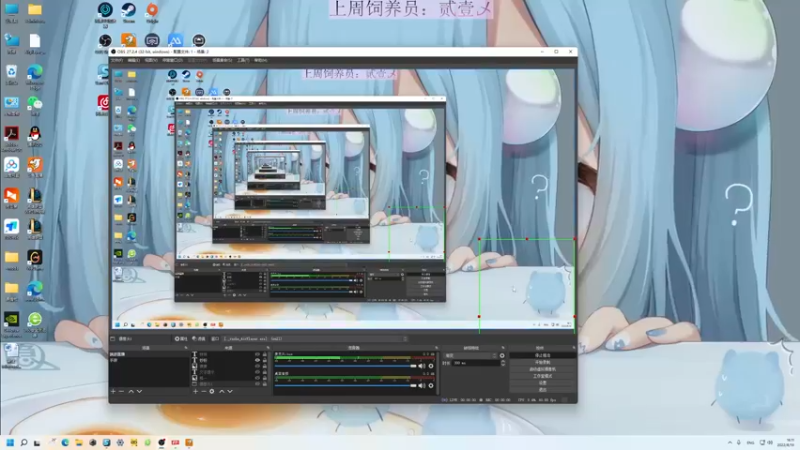Open 工具(T) Tools menu in OBS

(x=243, y=60)
